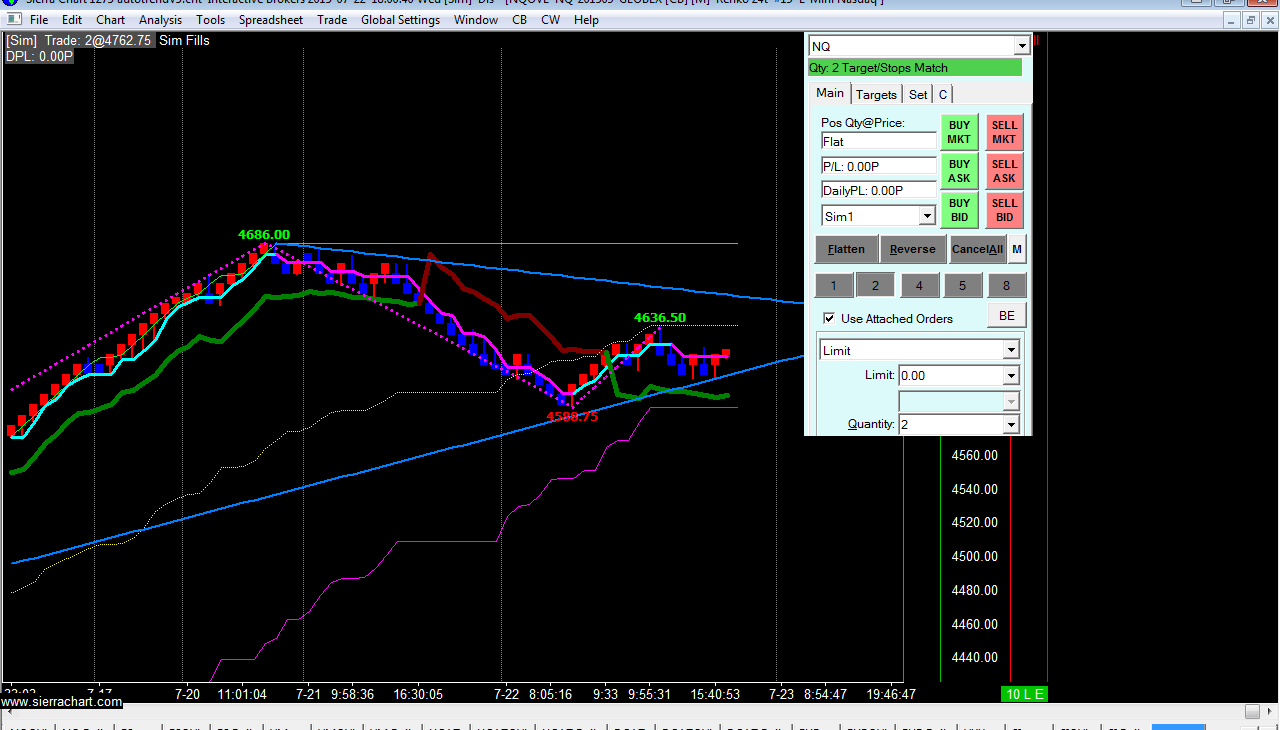Click the SELL ASK button
Screen dimensions: 1280x730
pos(1005,171)
